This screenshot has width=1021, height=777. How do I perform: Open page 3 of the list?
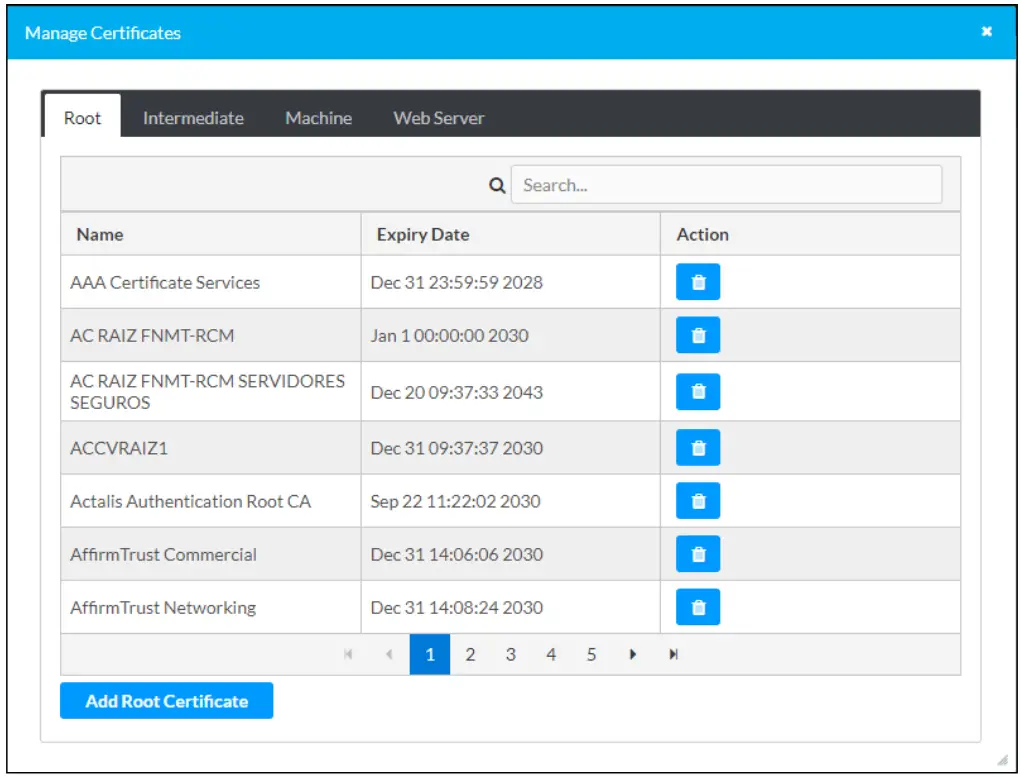point(510,655)
